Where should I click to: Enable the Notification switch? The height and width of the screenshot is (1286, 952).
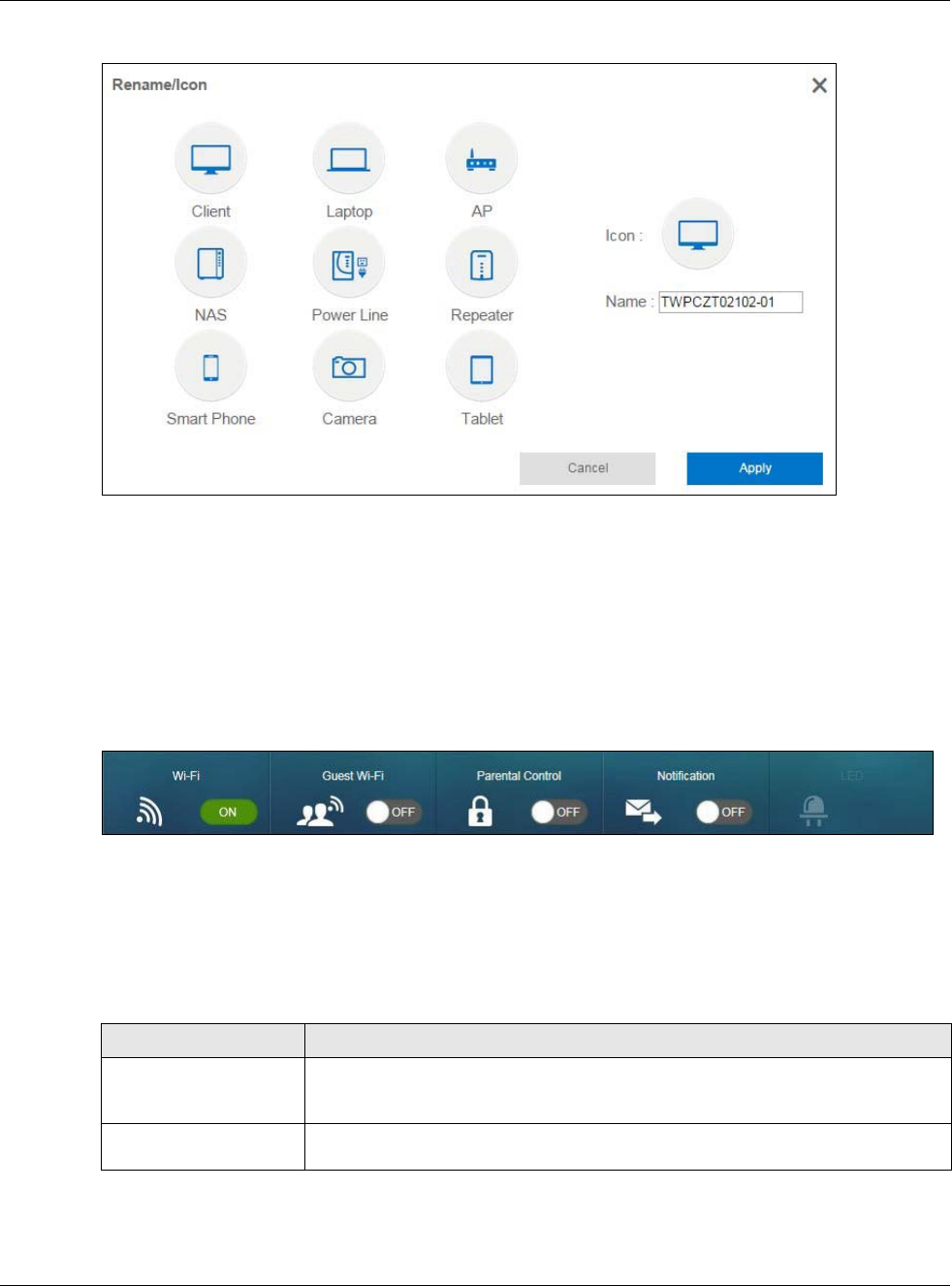pyautogui.click(x=724, y=812)
